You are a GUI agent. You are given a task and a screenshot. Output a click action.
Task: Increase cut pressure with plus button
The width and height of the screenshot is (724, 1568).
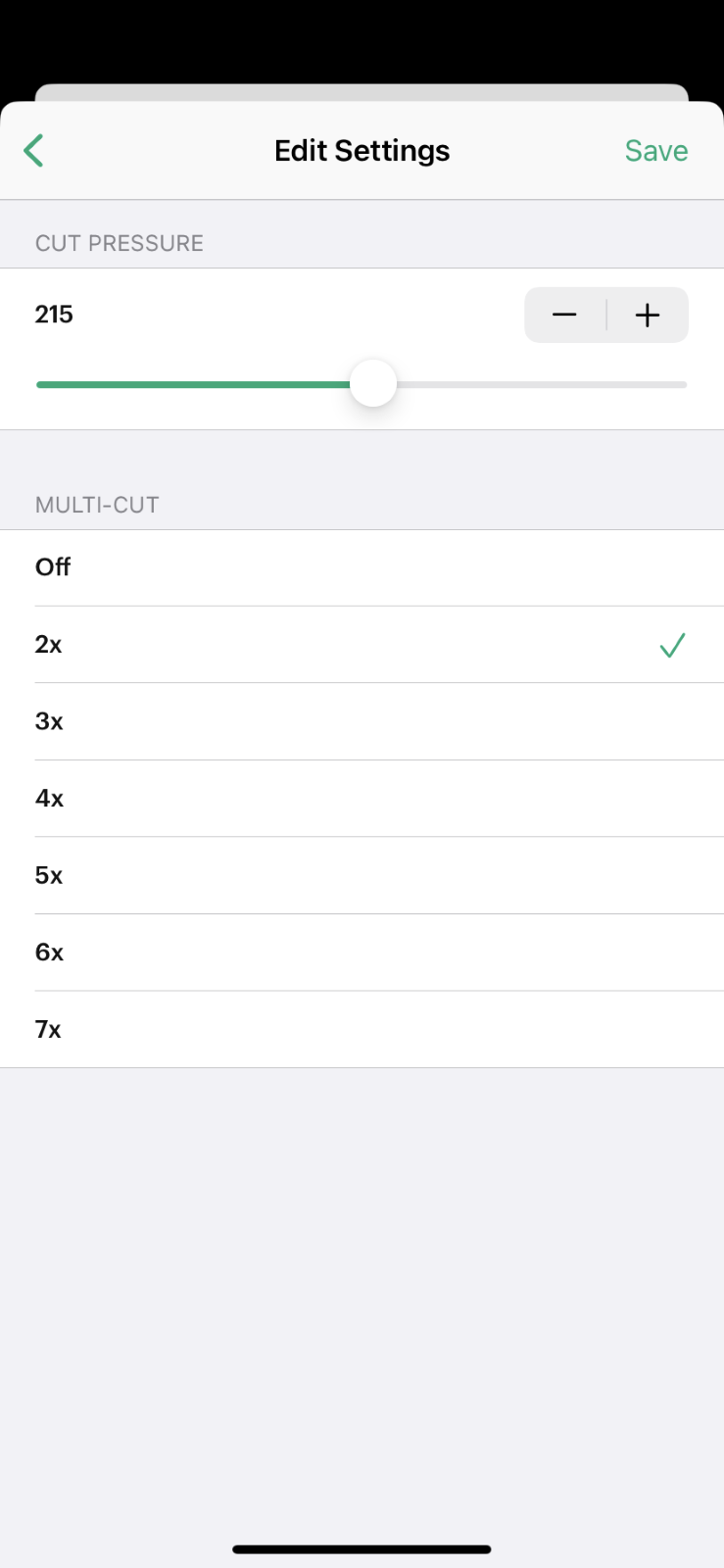coord(648,315)
